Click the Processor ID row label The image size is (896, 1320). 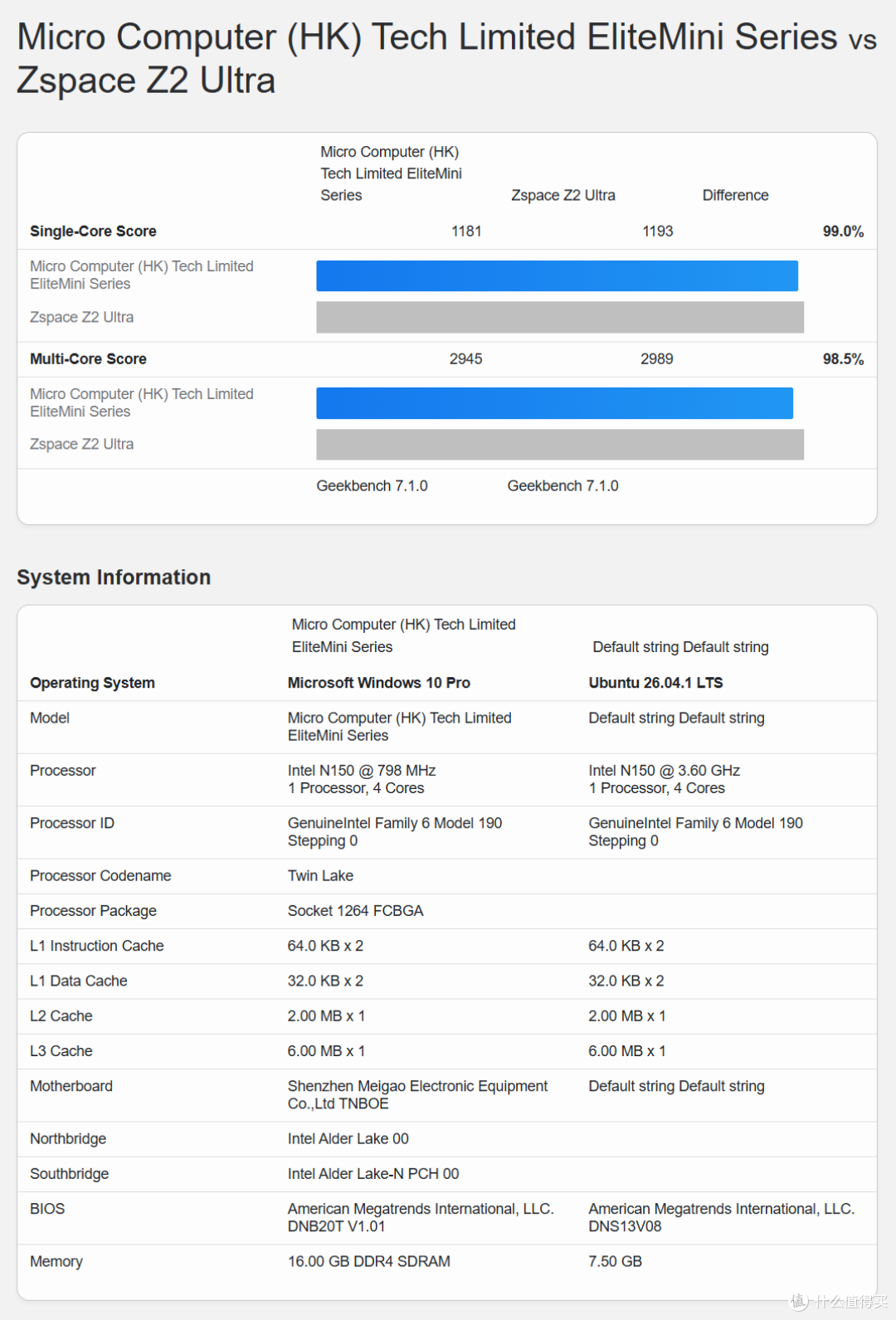[x=72, y=823]
